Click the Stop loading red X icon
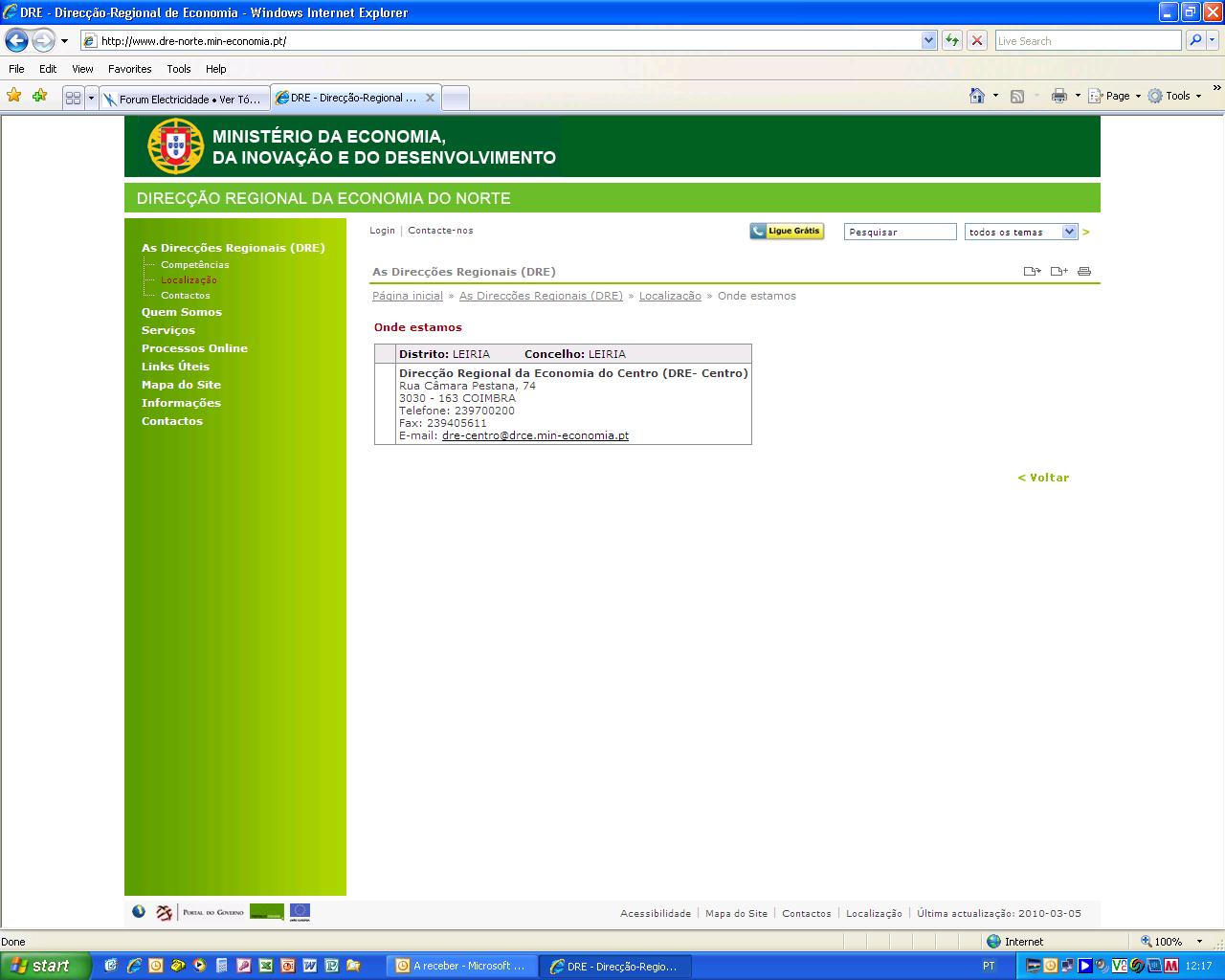Image resolution: width=1225 pixels, height=980 pixels. 976,41
